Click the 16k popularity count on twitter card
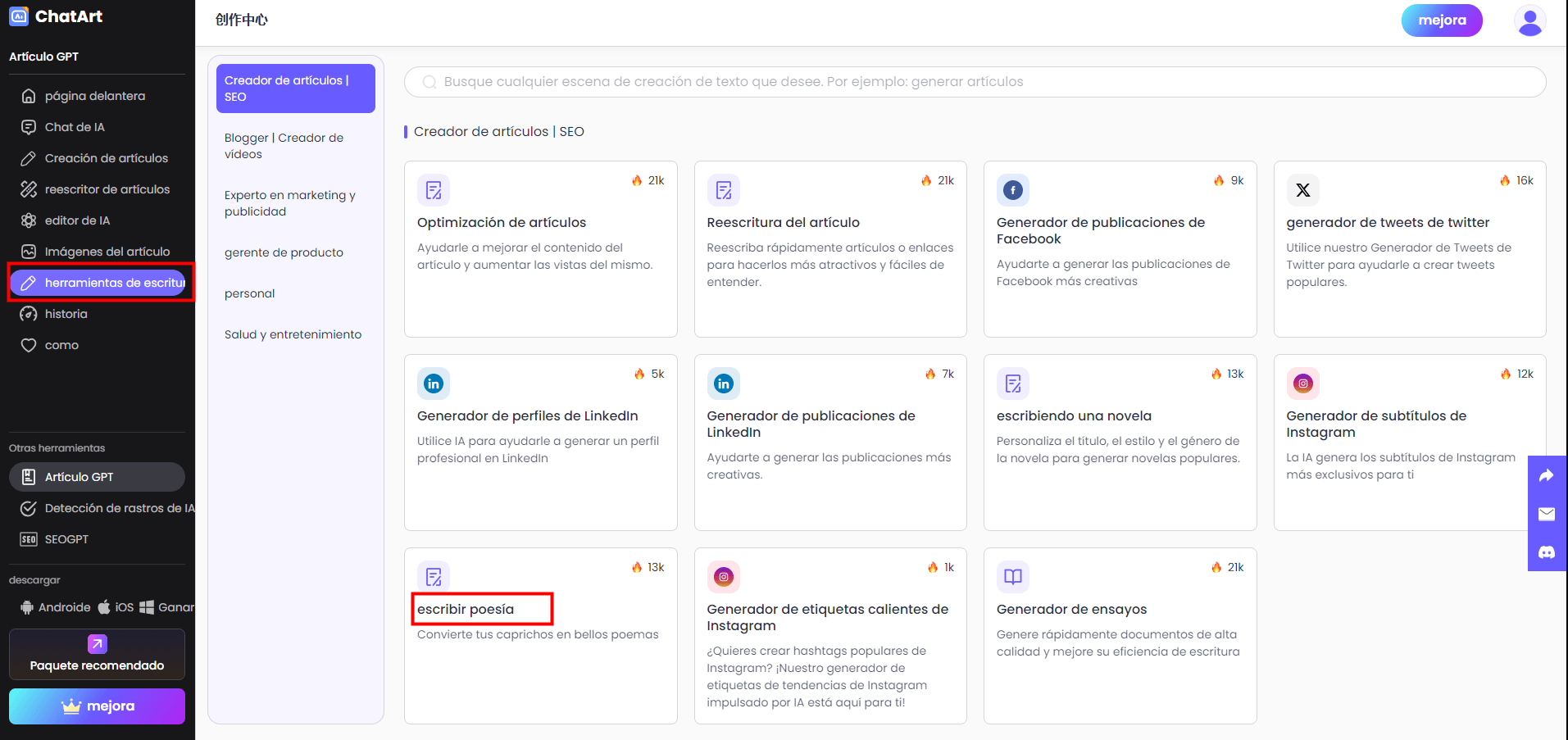Screen dimensions: 1568x740 click(1525, 180)
